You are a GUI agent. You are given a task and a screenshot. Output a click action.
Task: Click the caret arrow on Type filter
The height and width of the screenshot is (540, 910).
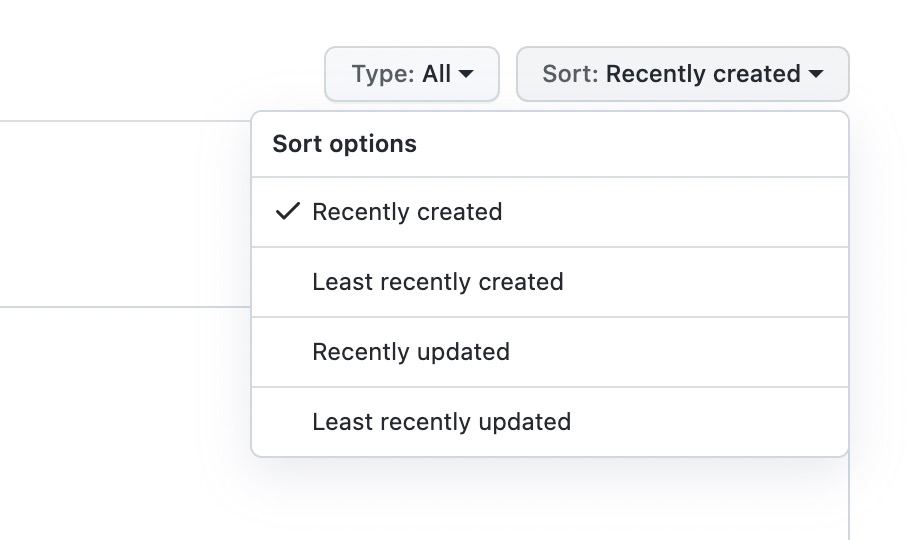(466, 74)
